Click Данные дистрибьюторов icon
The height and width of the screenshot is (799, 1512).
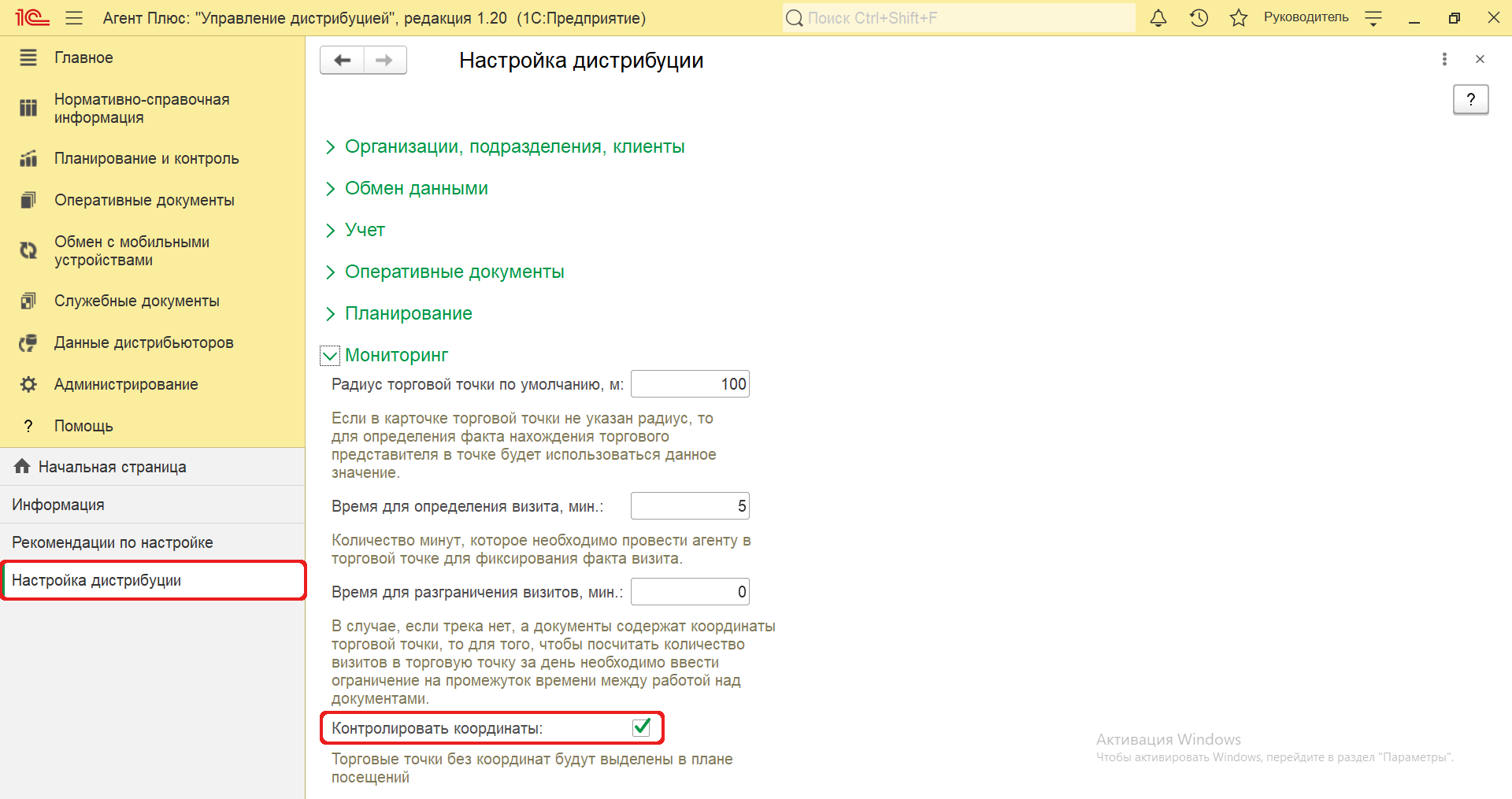[x=28, y=342]
